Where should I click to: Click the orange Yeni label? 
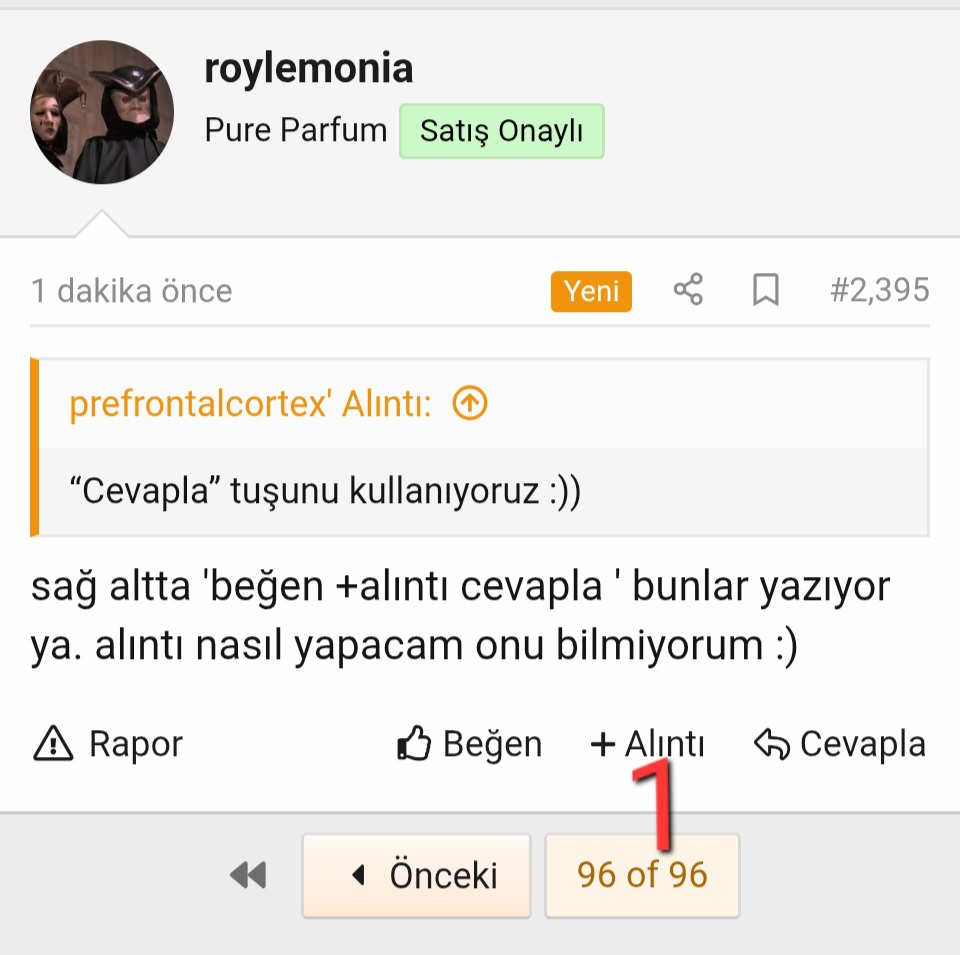(x=591, y=291)
